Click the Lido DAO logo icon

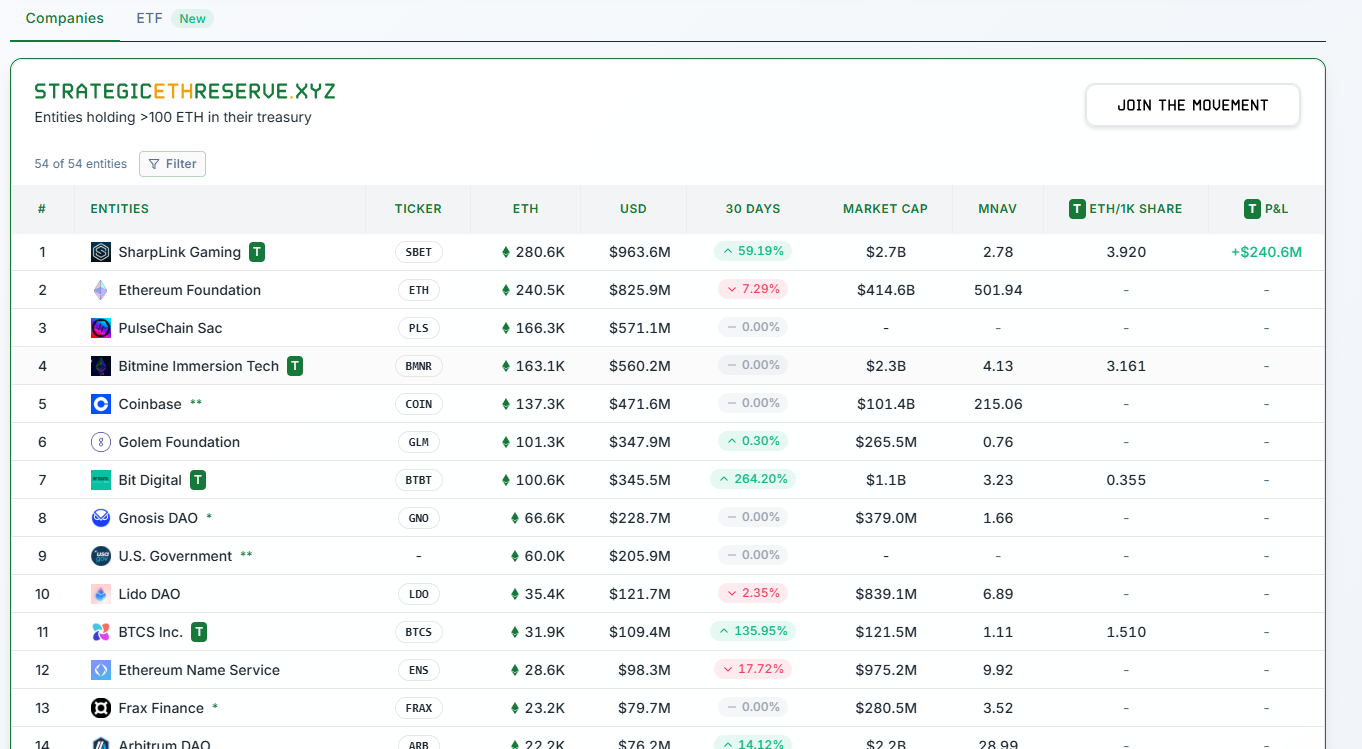[x=101, y=594]
